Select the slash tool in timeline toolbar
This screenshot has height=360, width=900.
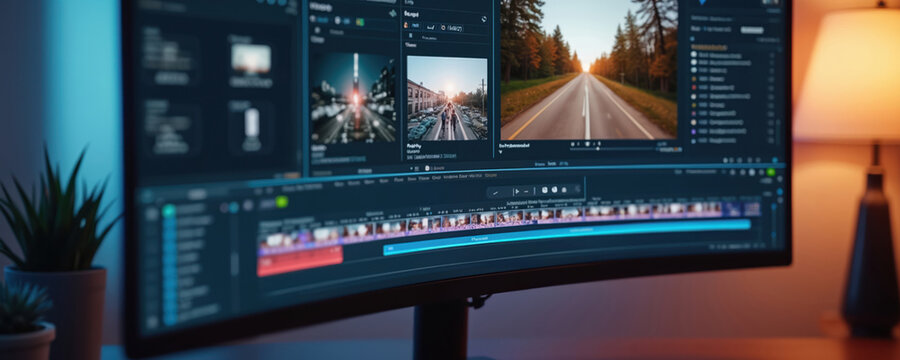pos(496,192)
